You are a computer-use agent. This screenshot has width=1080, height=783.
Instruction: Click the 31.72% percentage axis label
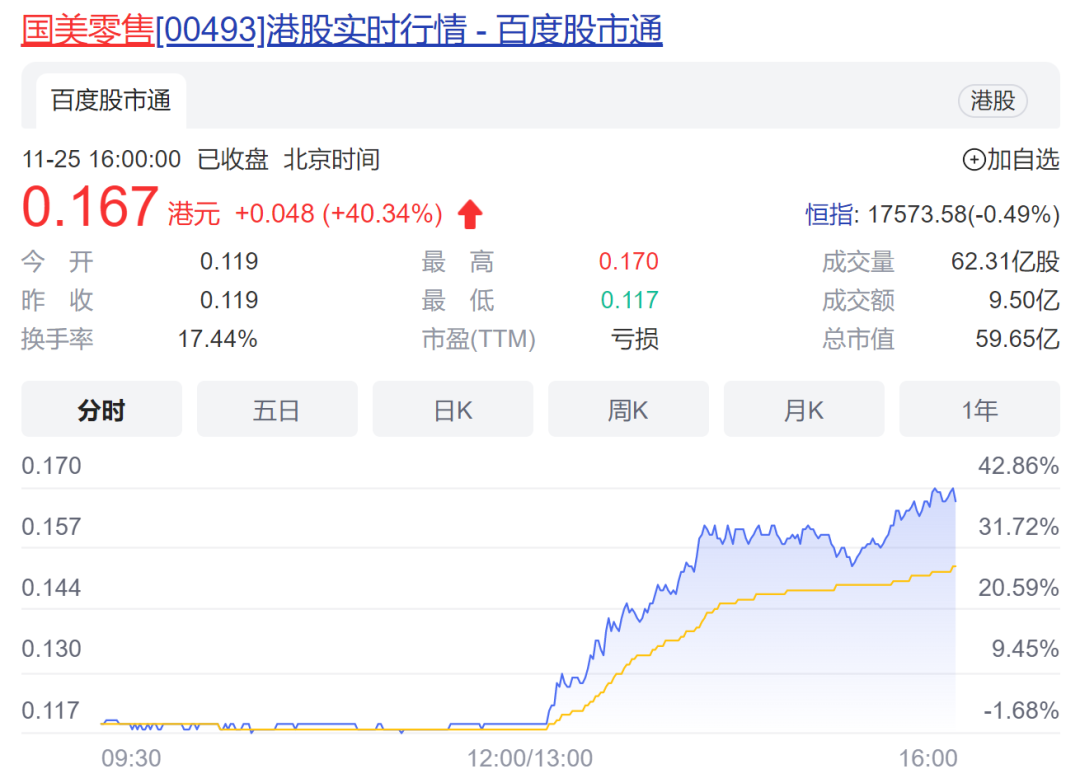pos(1019,528)
